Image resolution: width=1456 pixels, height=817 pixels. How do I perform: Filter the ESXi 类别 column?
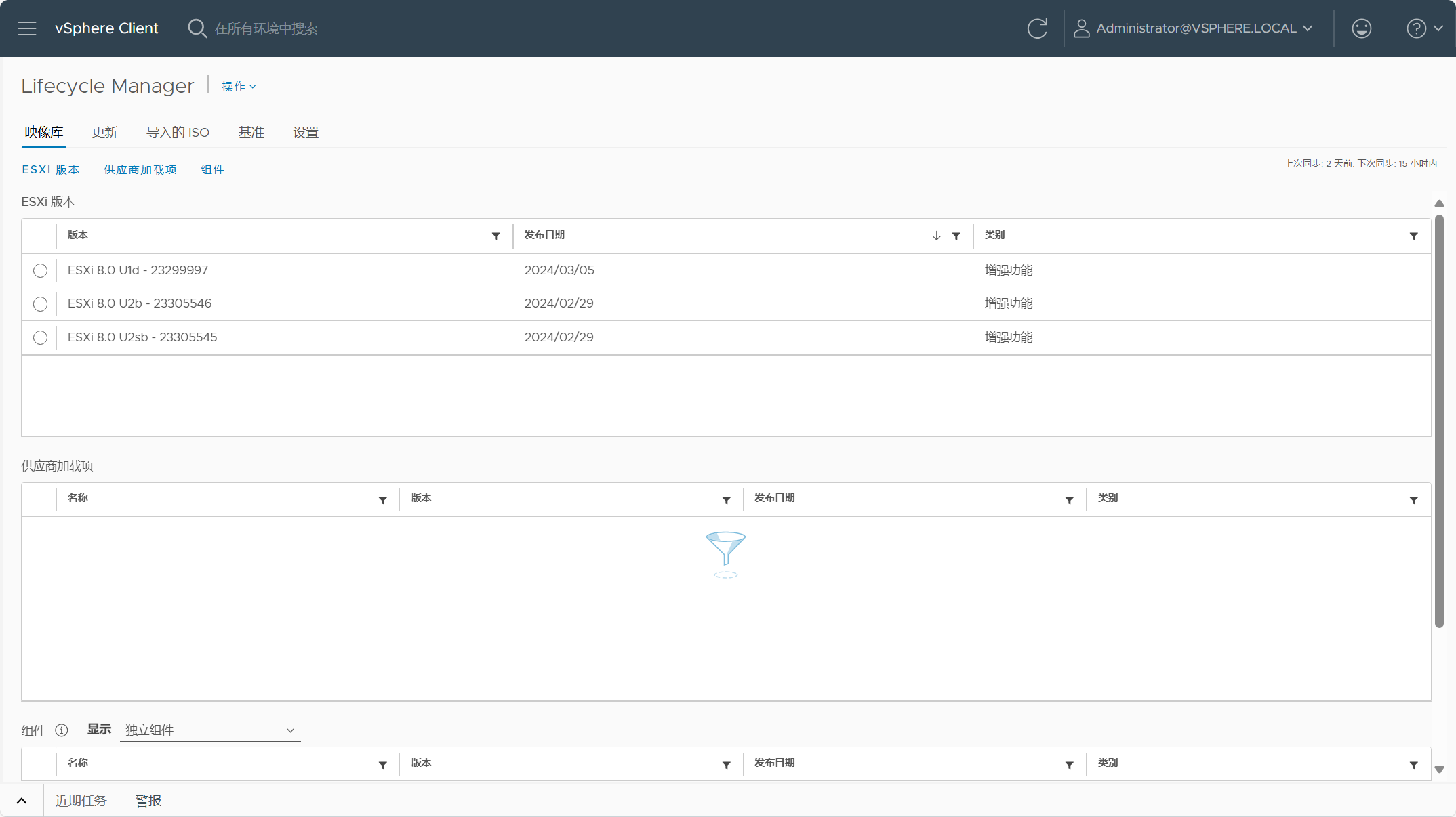[x=1413, y=236]
